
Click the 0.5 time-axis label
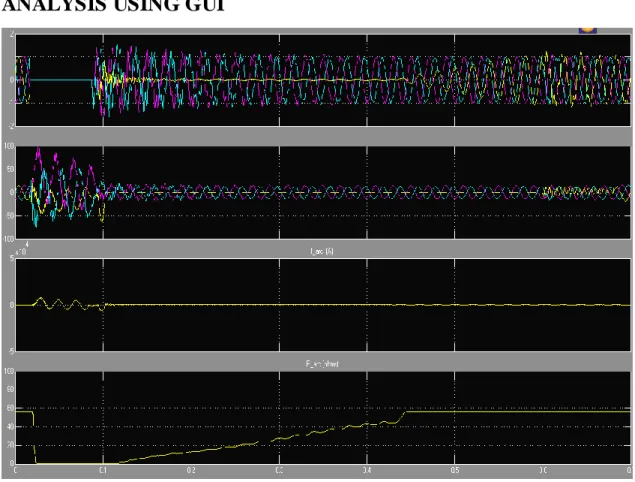point(454,470)
